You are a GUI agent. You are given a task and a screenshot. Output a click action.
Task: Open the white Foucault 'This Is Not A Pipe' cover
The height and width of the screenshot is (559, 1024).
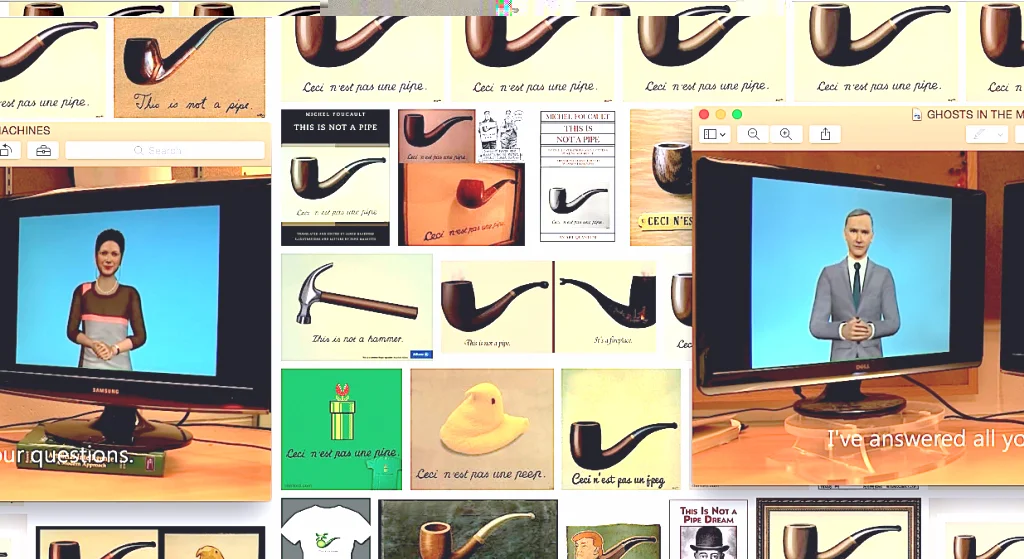coord(577,176)
